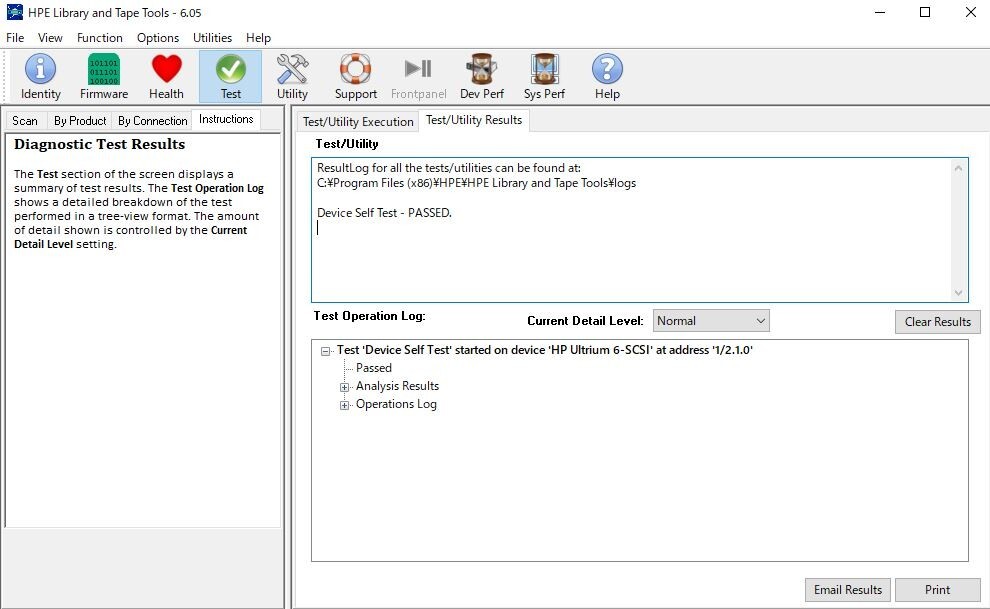This screenshot has width=990, height=609.
Task: Open the Options menu
Action: tap(158, 38)
